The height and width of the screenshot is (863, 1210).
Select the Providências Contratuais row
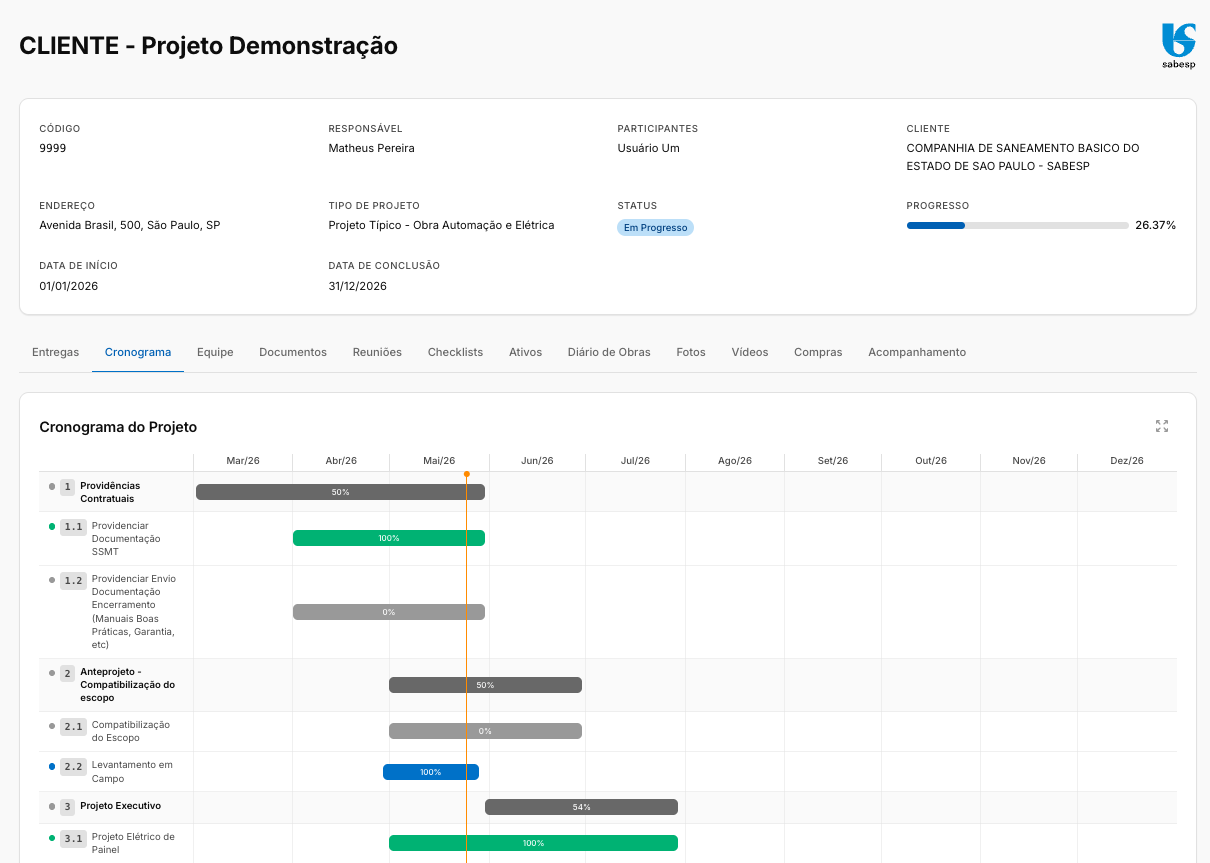click(x=608, y=492)
